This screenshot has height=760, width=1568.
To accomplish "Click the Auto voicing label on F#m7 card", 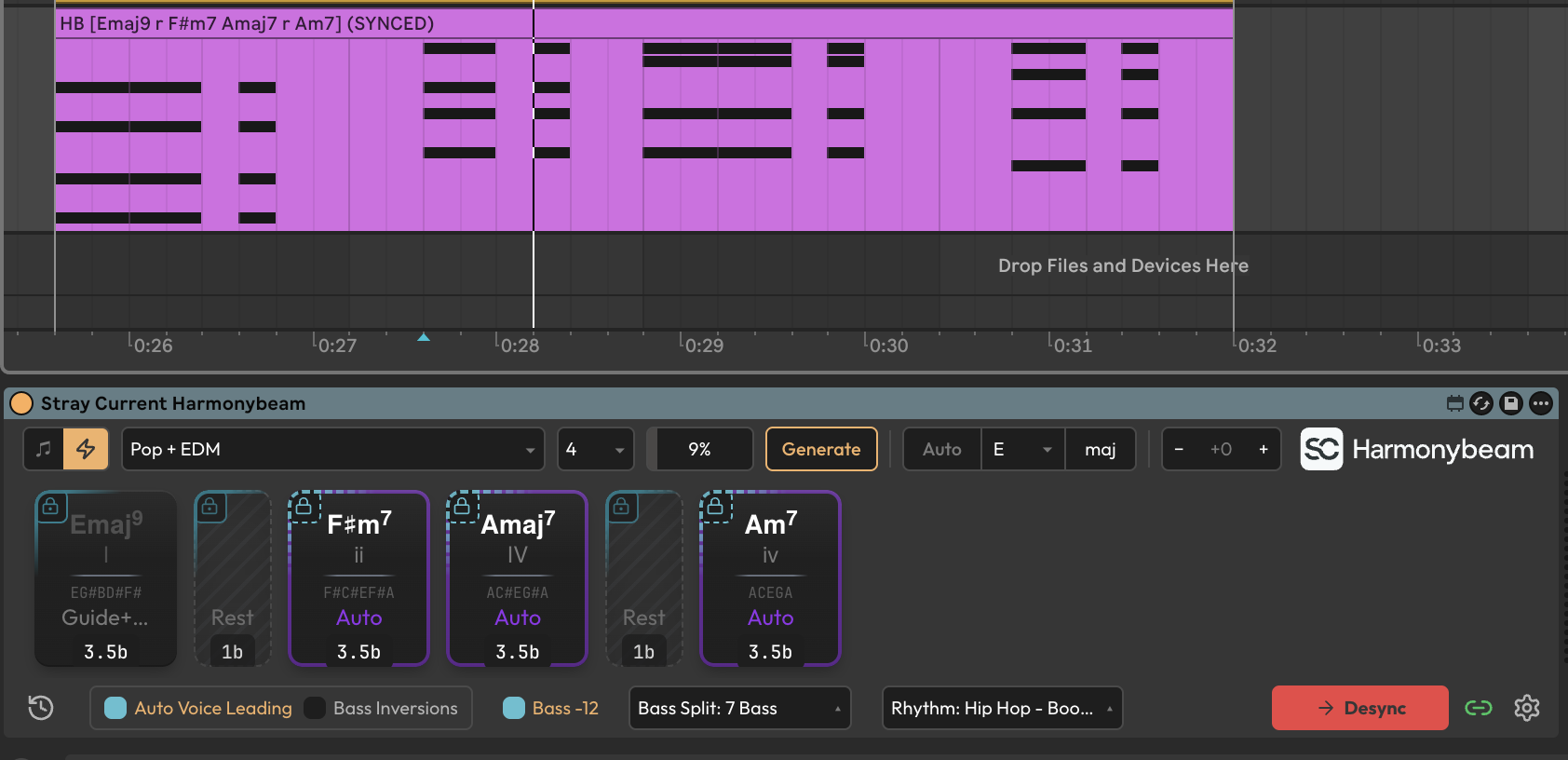I will [x=359, y=617].
